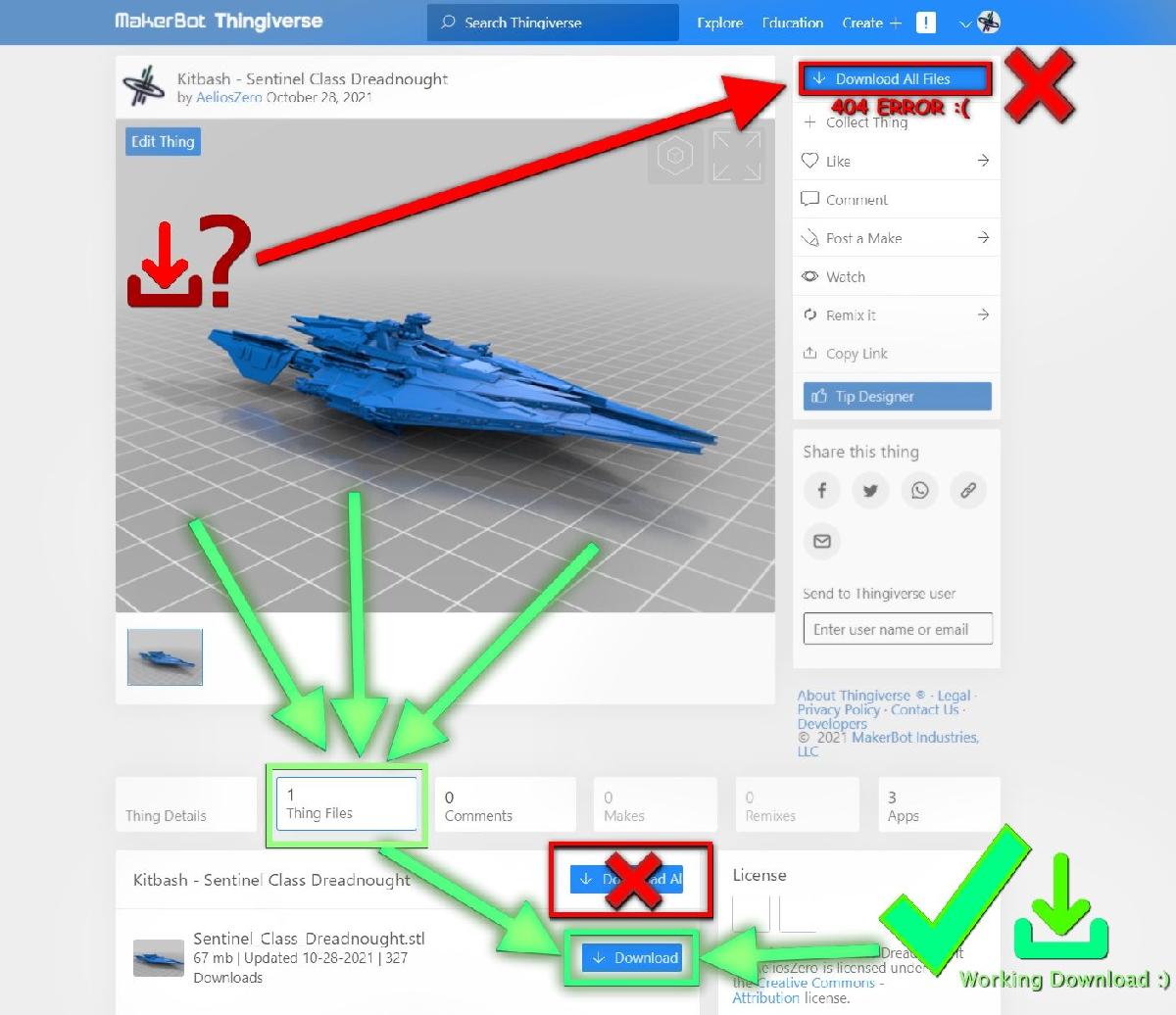Share this thing on Twitter

(x=870, y=490)
